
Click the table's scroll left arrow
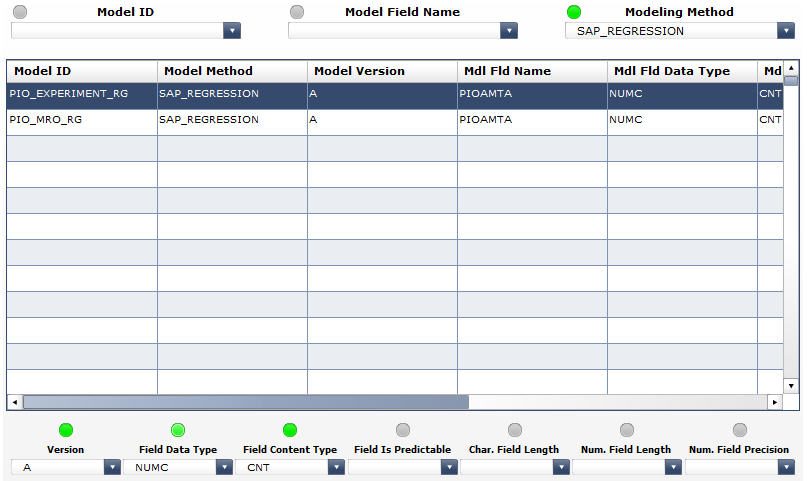tap(14, 402)
